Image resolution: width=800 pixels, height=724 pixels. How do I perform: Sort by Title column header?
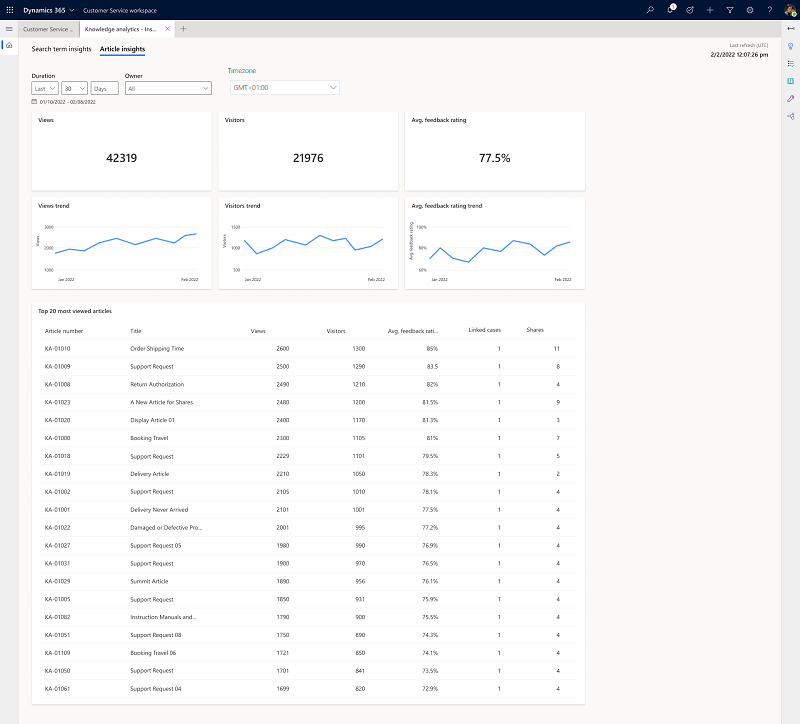pos(136,331)
